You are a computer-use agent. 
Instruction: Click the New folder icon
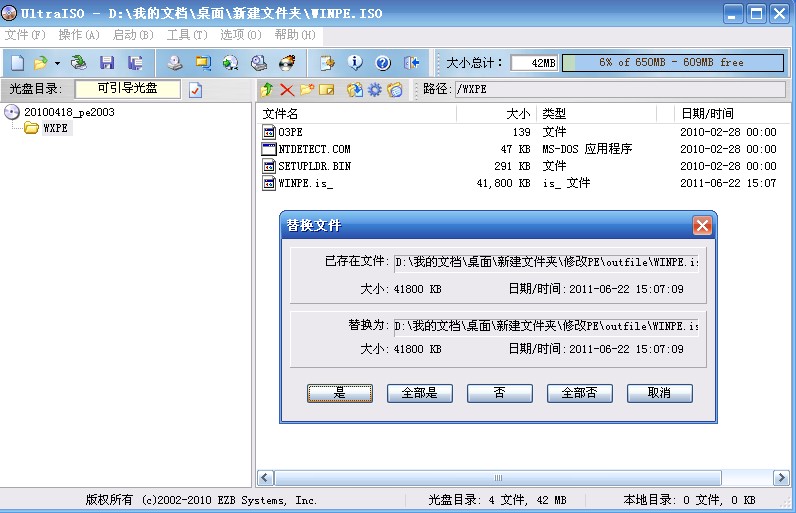pyautogui.click(x=307, y=90)
